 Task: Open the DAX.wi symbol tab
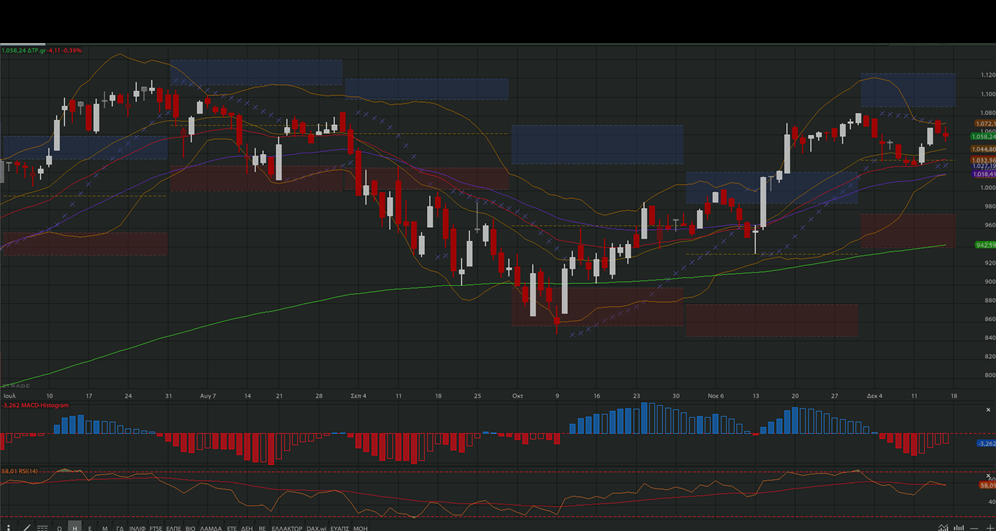coord(316,528)
